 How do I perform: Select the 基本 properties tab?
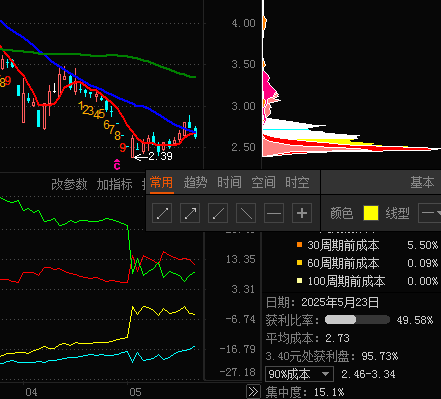[422, 182]
